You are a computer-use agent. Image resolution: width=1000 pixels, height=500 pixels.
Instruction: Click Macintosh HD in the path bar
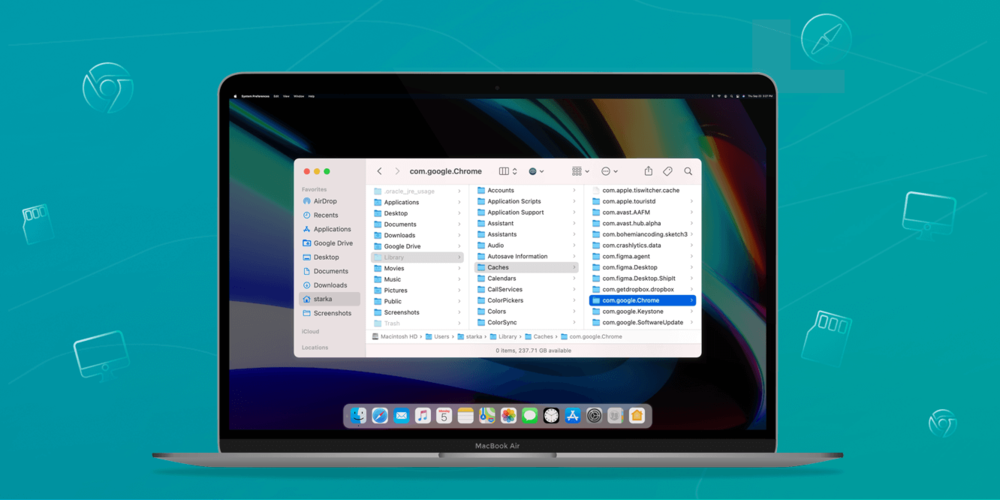(394, 336)
